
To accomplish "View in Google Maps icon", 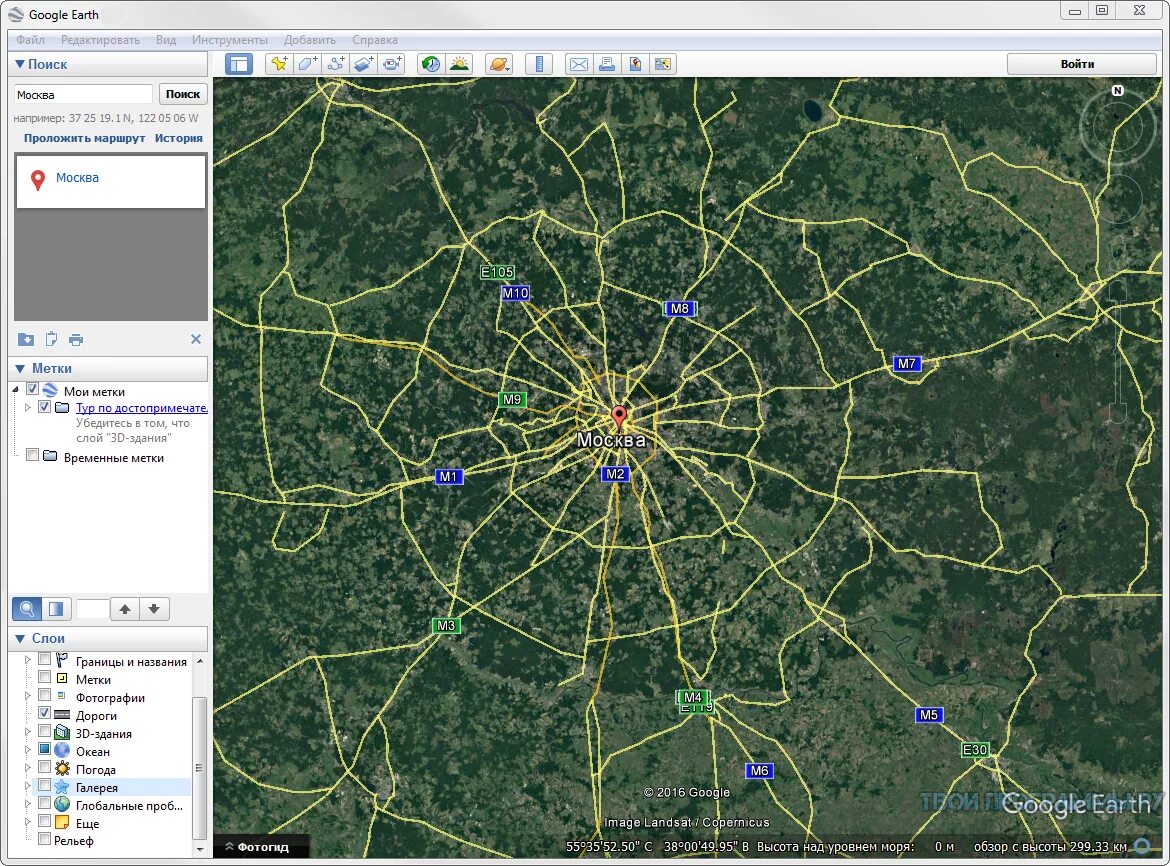I will point(663,64).
